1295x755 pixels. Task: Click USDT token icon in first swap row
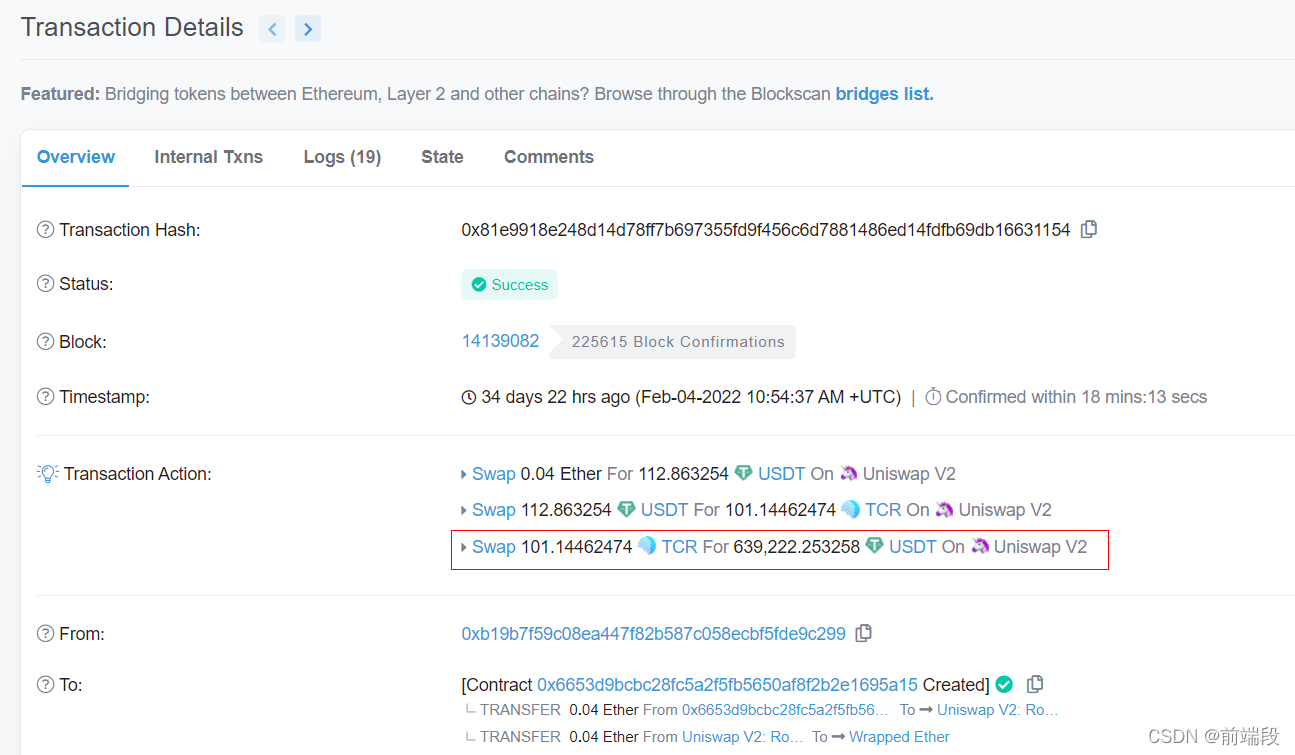click(743, 473)
